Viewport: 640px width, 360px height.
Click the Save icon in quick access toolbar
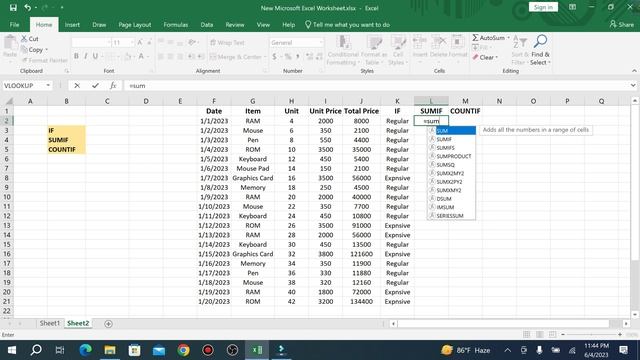coord(13,7)
